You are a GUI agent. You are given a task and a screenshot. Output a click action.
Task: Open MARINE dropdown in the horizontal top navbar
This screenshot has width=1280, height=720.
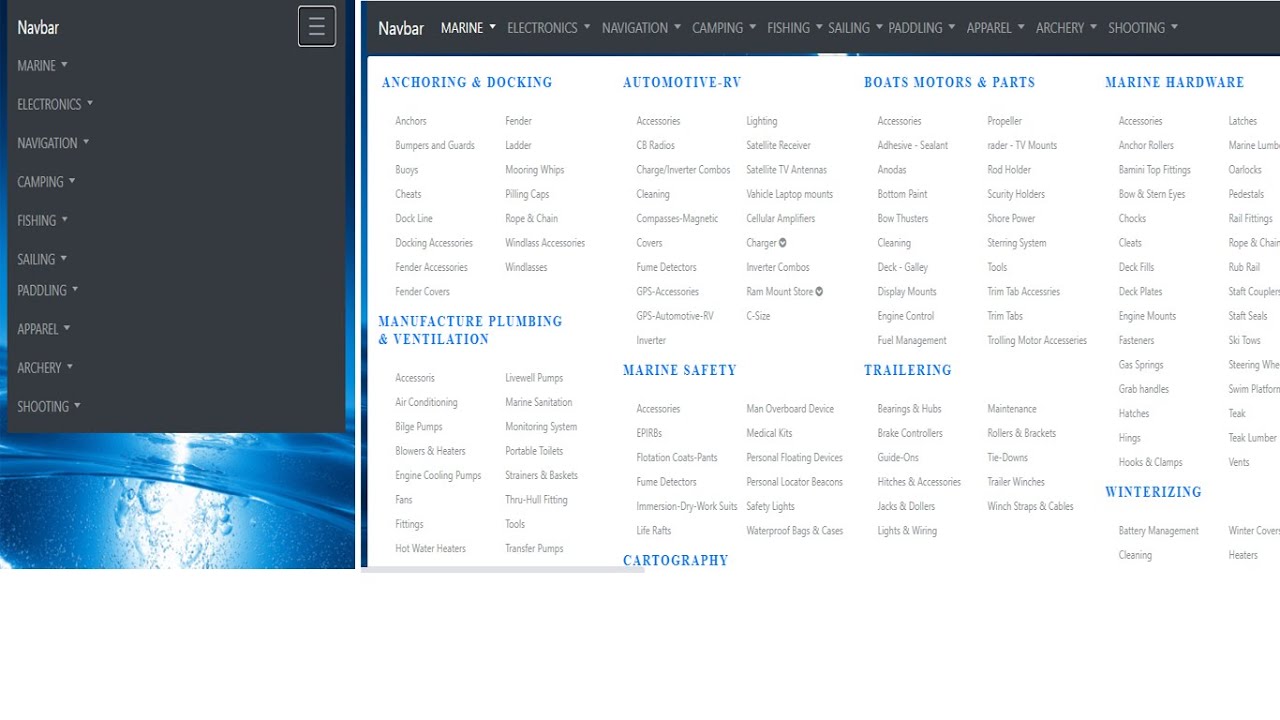coord(468,28)
